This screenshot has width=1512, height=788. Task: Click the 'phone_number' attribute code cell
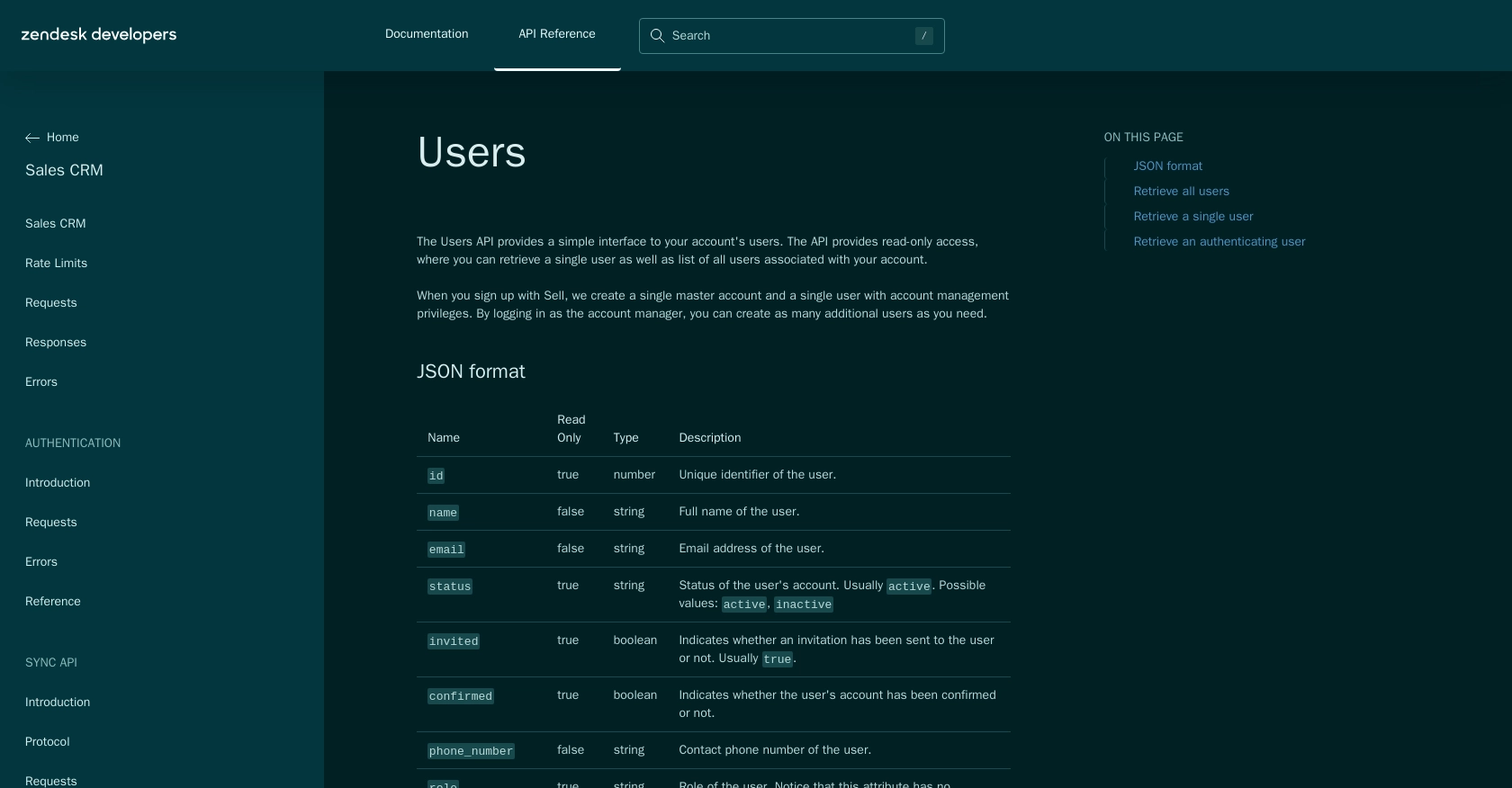(x=471, y=751)
